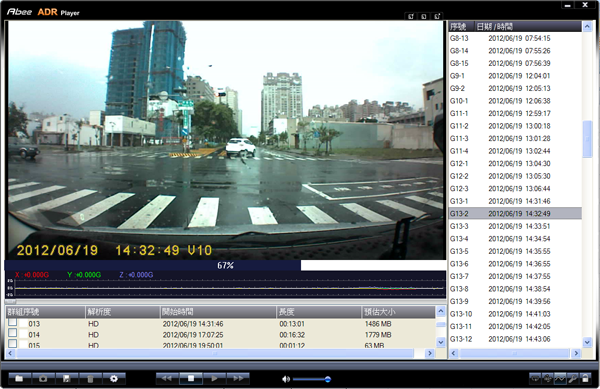This screenshot has width=600, height=389.
Task: Select file G9-1 at 12:04:01
Action: coord(515,76)
